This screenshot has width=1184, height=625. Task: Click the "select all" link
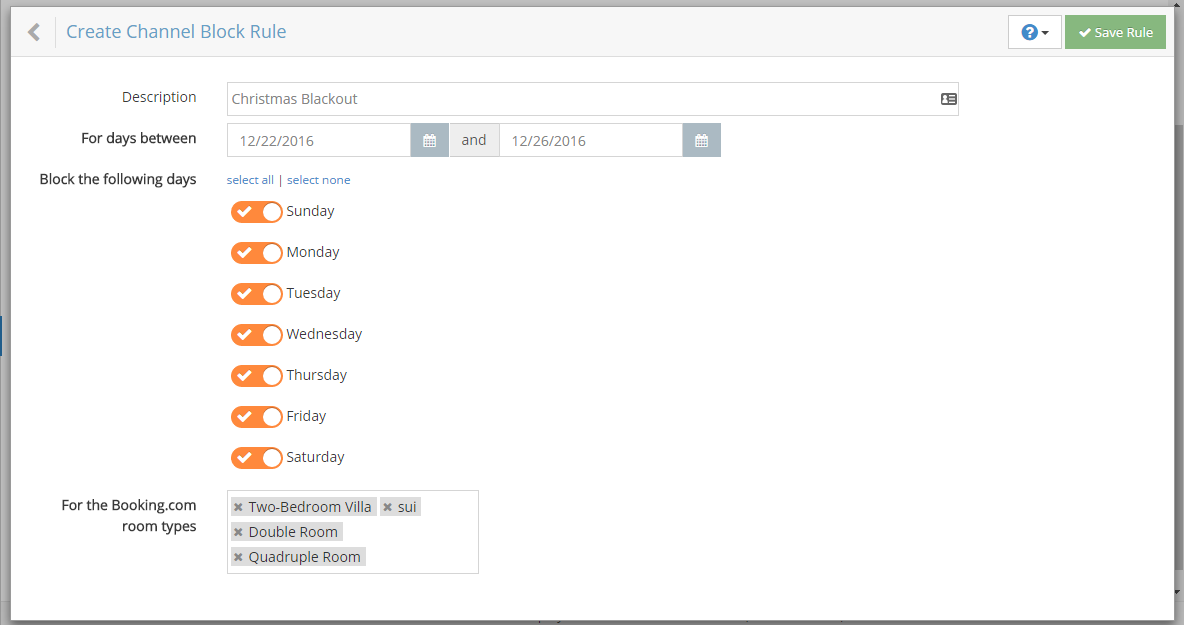pos(250,180)
